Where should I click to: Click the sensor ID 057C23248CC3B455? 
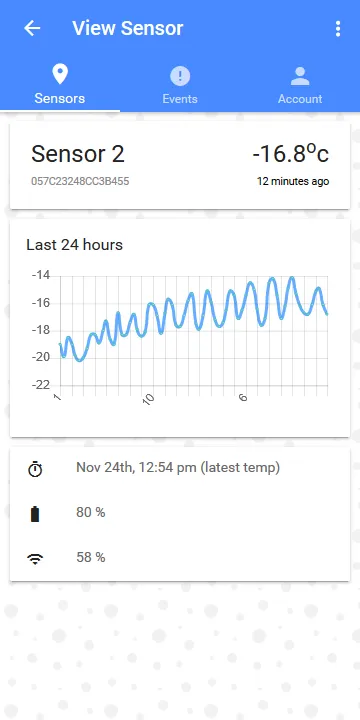(x=80, y=181)
